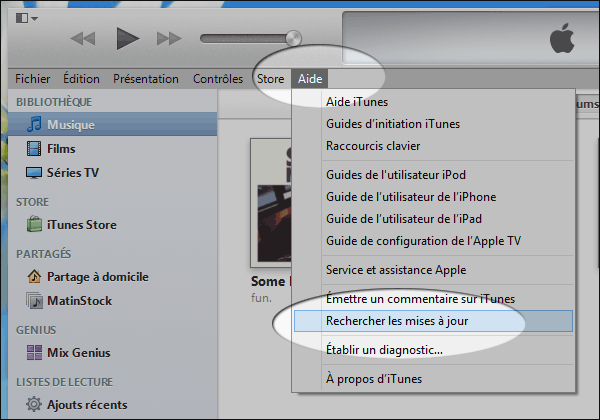Click the Ajouts récents gear icon
Image resolution: width=600 pixels, height=420 pixels.
(34, 404)
